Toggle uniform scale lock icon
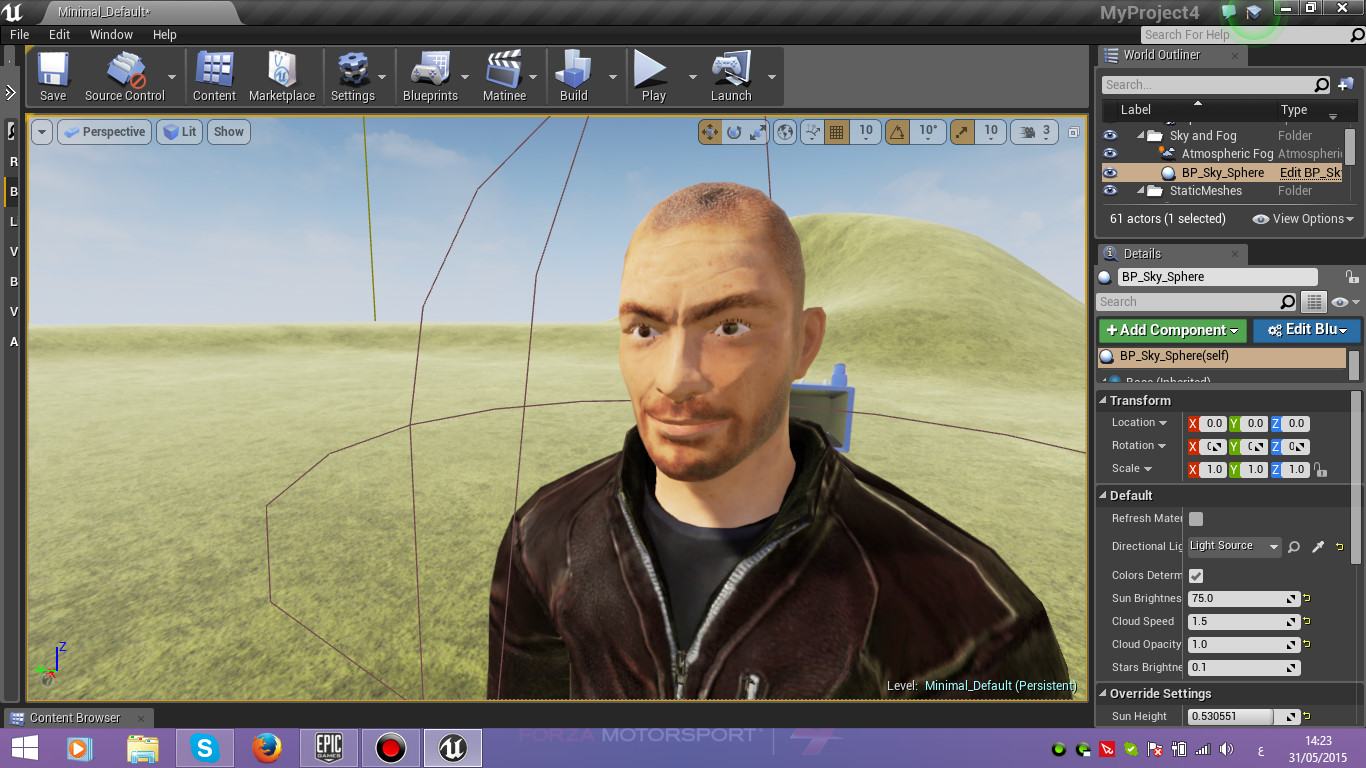Viewport: 1366px width, 768px height. 1321,470
